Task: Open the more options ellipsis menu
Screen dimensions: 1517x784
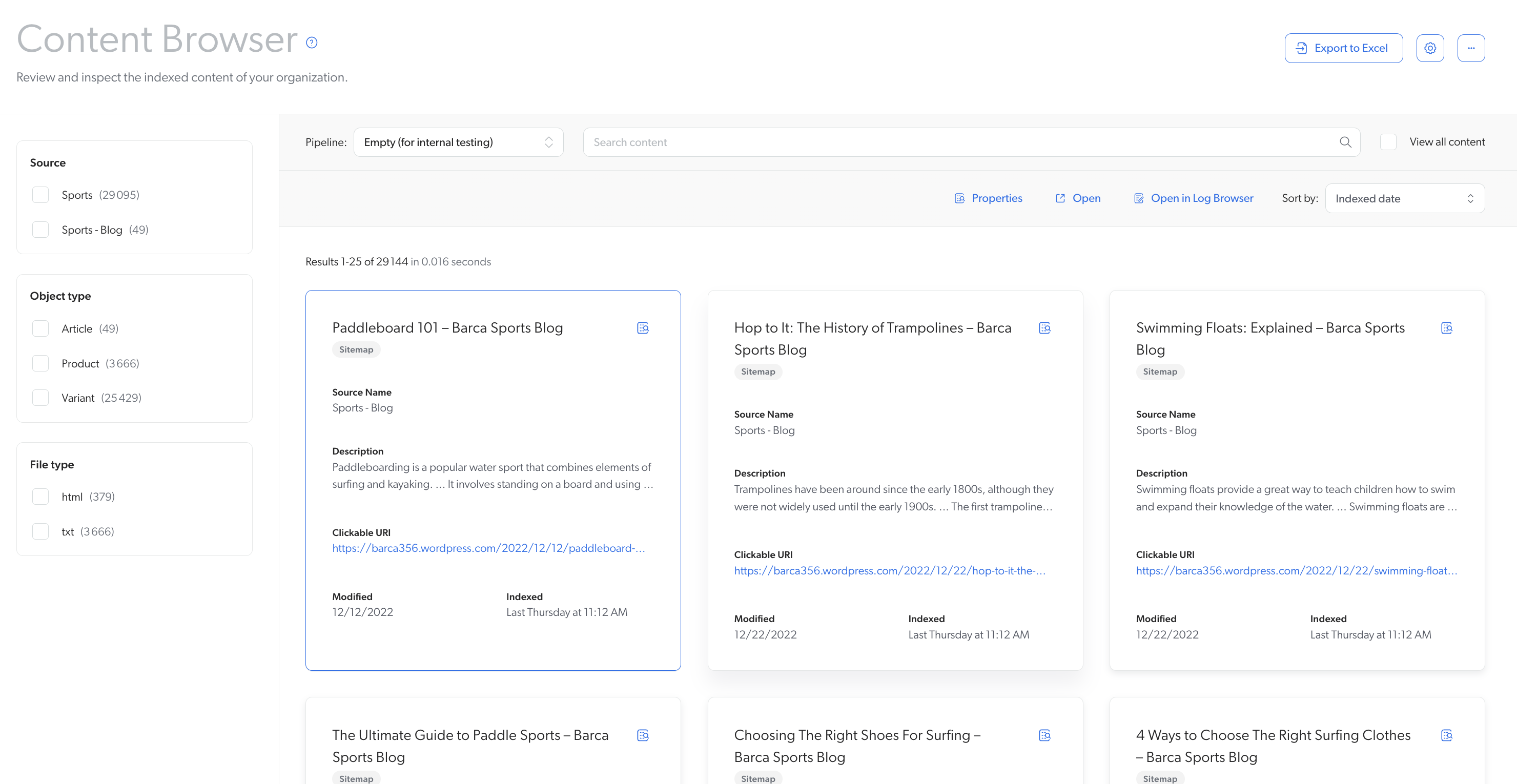Action: click(1471, 48)
